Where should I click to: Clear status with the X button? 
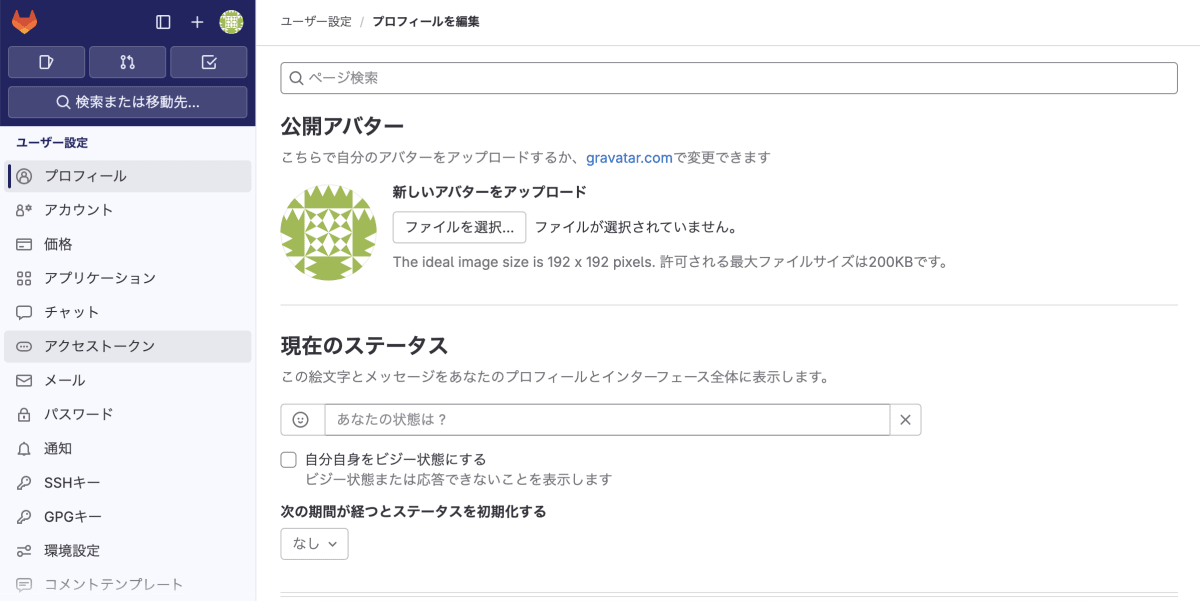pos(905,419)
